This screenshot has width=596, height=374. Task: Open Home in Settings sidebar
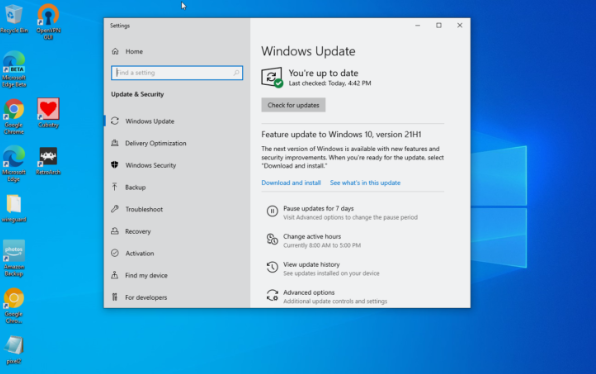pos(134,51)
